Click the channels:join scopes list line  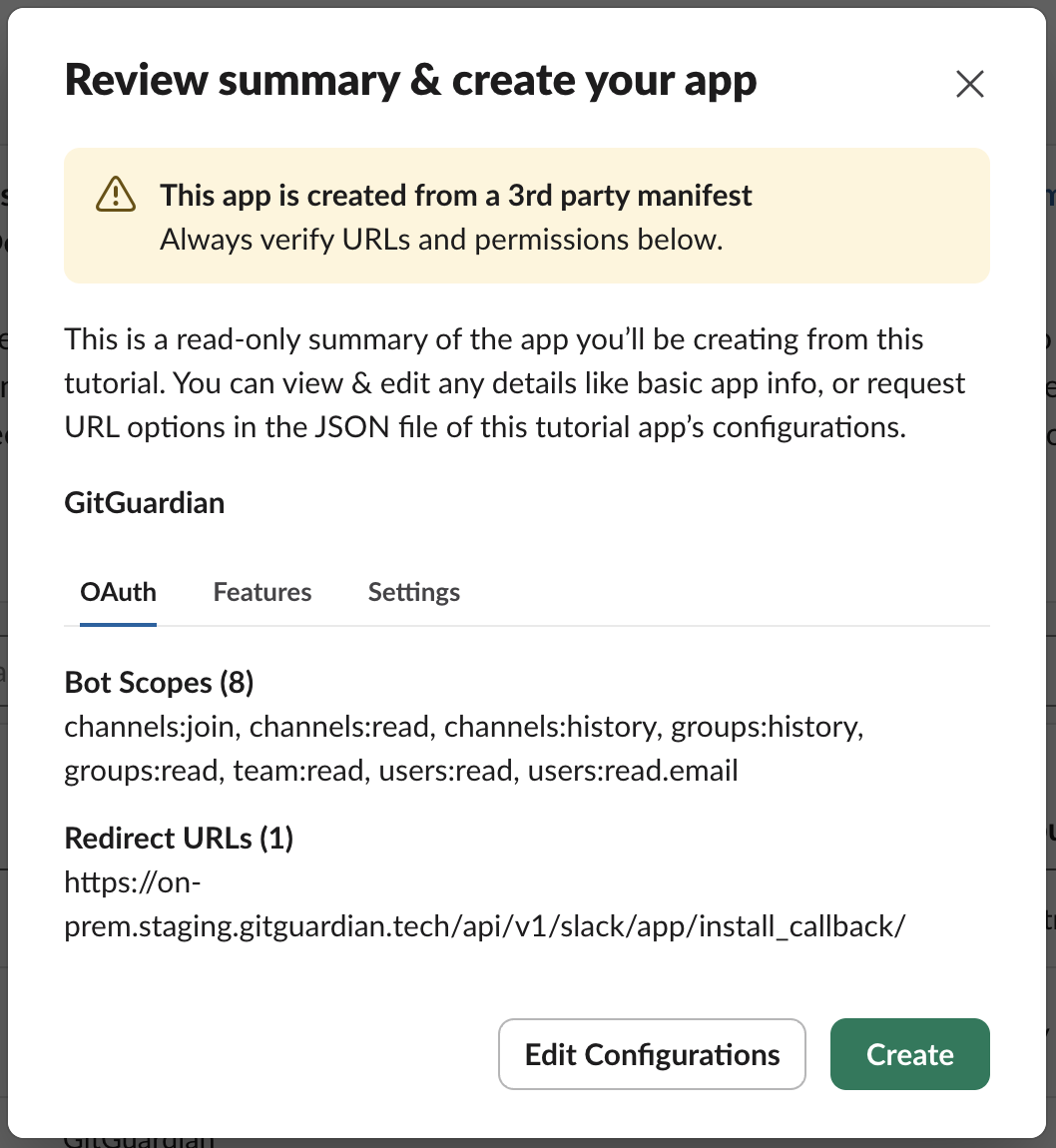click(464, 727)
